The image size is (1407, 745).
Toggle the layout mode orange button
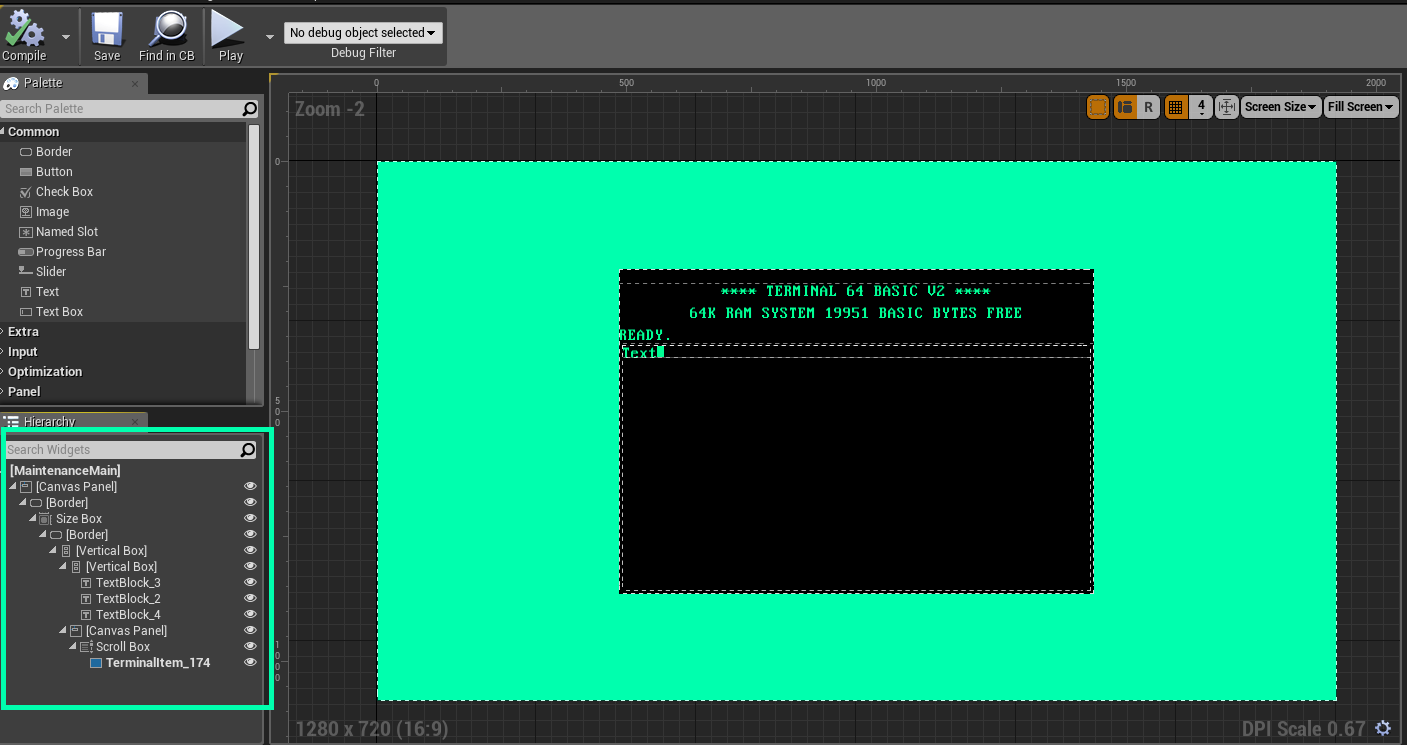click(x=1125, y=107)
